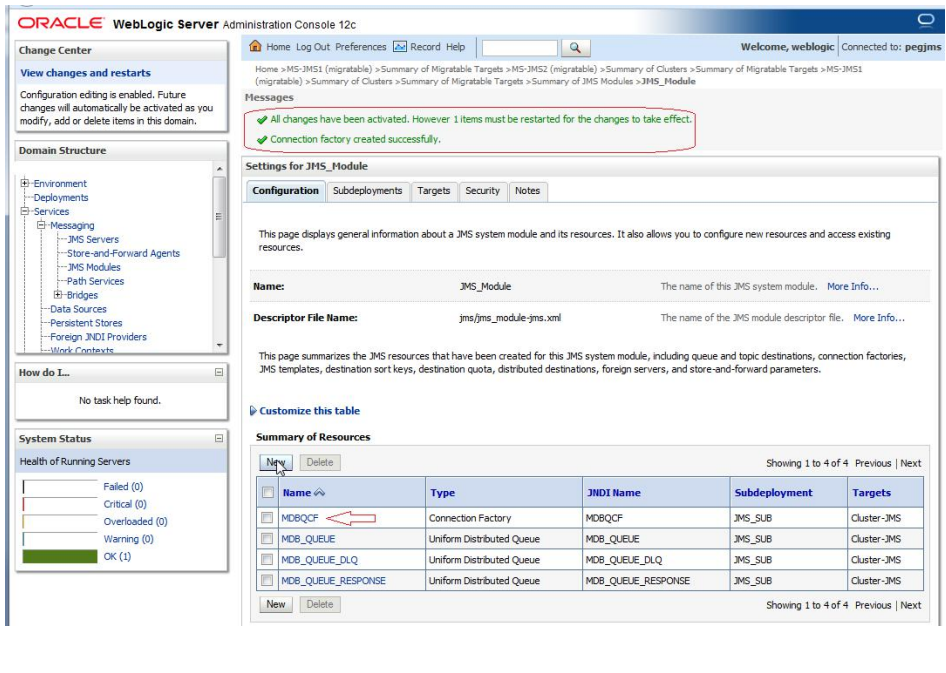Click the Record chart icon
The image size is (946, 673).
coord(399,46)
